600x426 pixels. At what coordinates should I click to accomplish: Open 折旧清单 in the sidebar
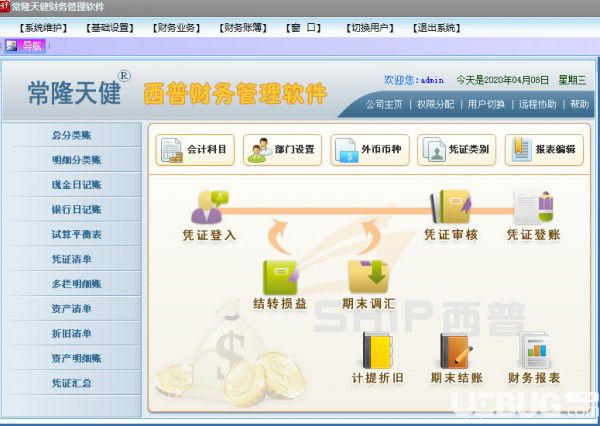(x=72, y=333)
